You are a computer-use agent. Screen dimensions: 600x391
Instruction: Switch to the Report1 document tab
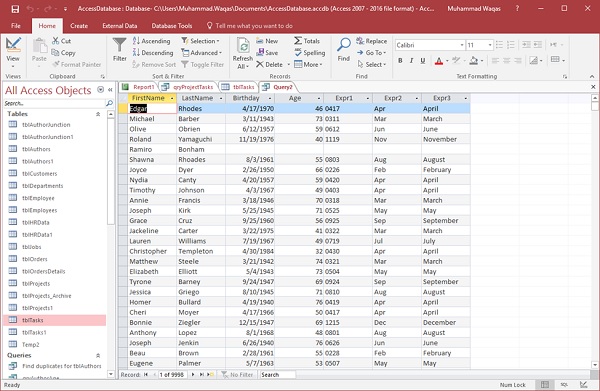pyautogui.click(x=138, y=87)
